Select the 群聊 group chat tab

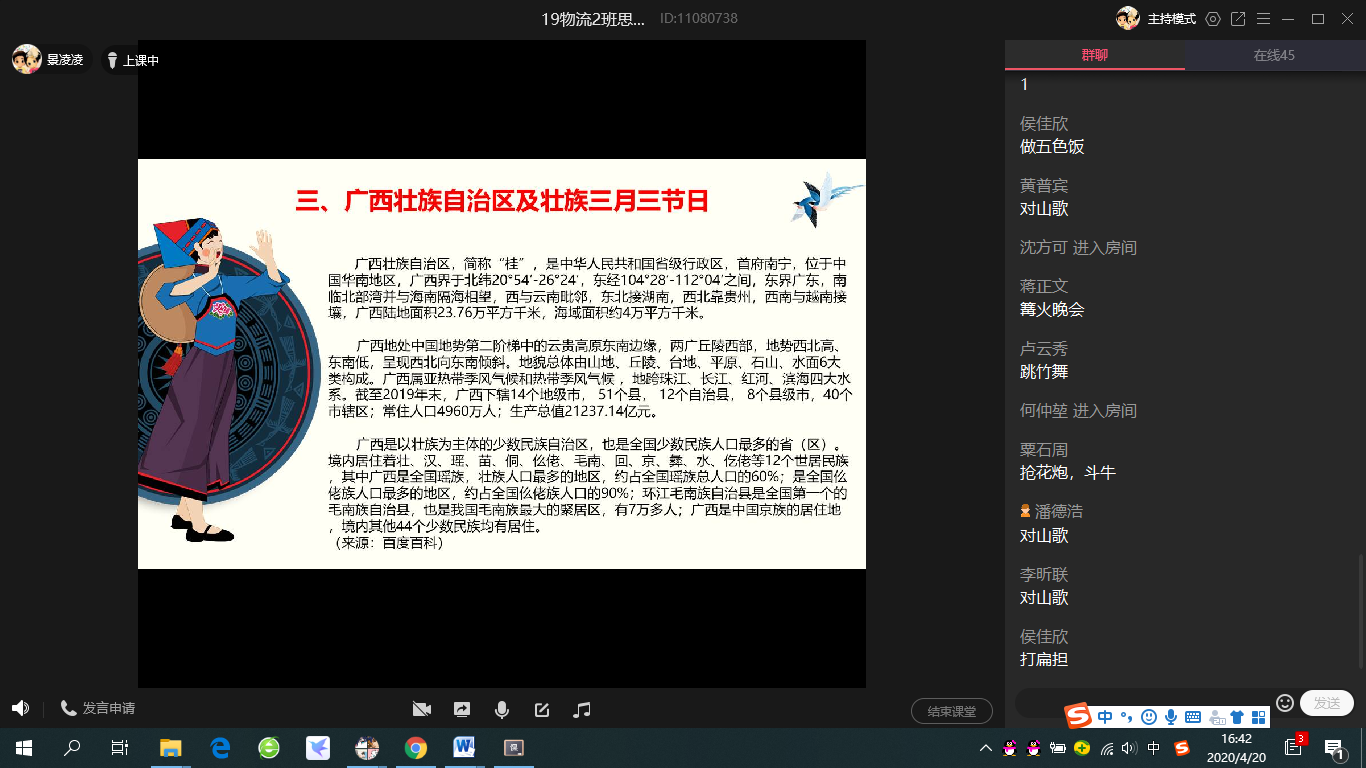pos(1094,55)
